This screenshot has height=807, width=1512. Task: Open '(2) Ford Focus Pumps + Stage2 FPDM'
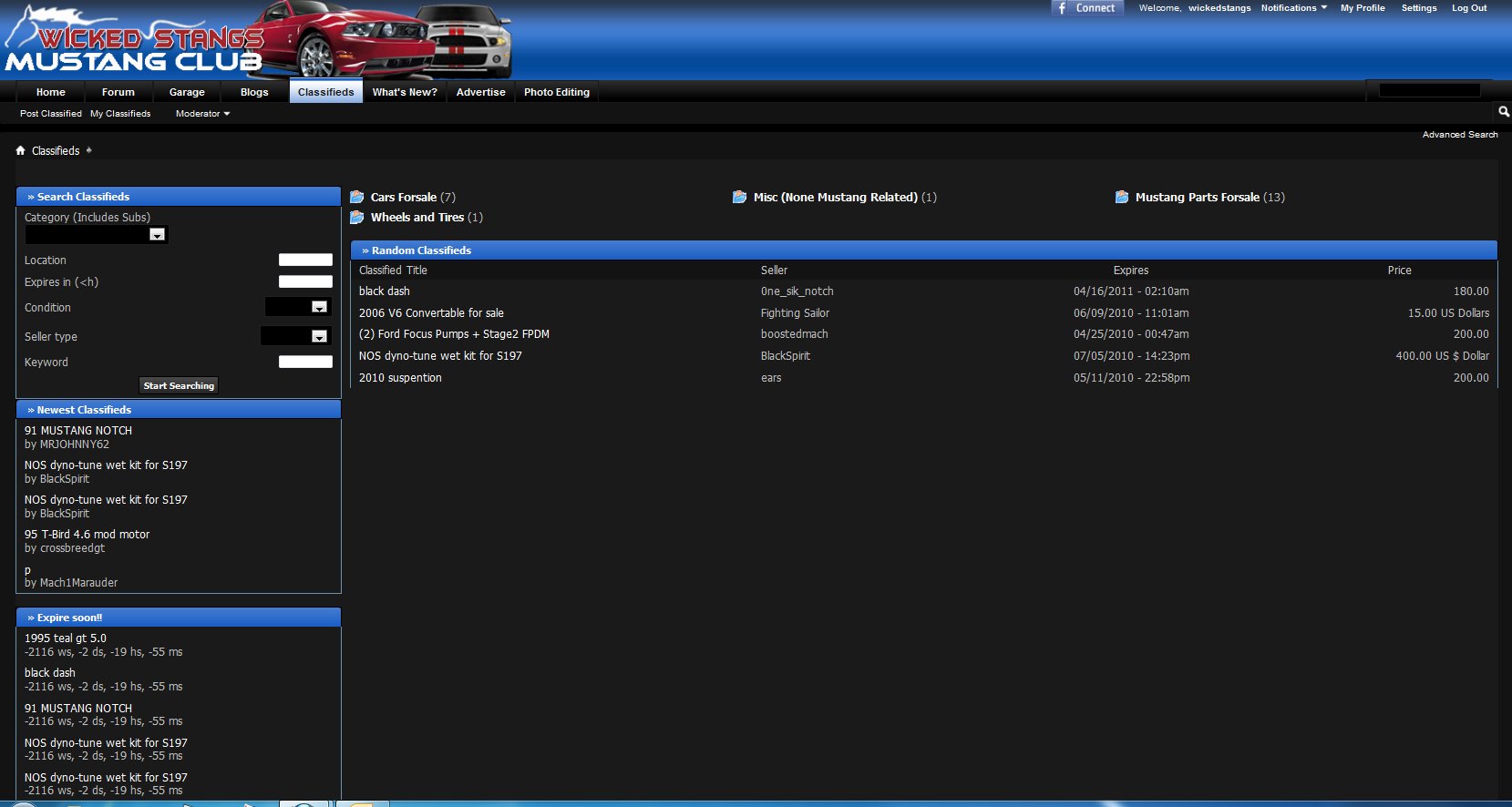pyautogui.click(x=454, y=334)
